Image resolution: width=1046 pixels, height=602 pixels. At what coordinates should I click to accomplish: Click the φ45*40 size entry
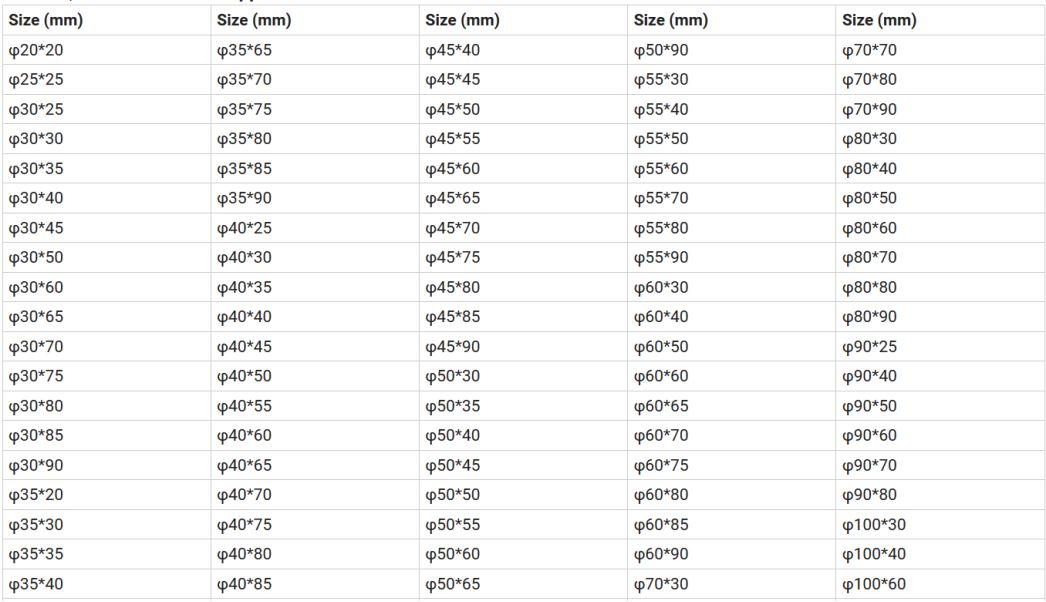pos(523,50)
